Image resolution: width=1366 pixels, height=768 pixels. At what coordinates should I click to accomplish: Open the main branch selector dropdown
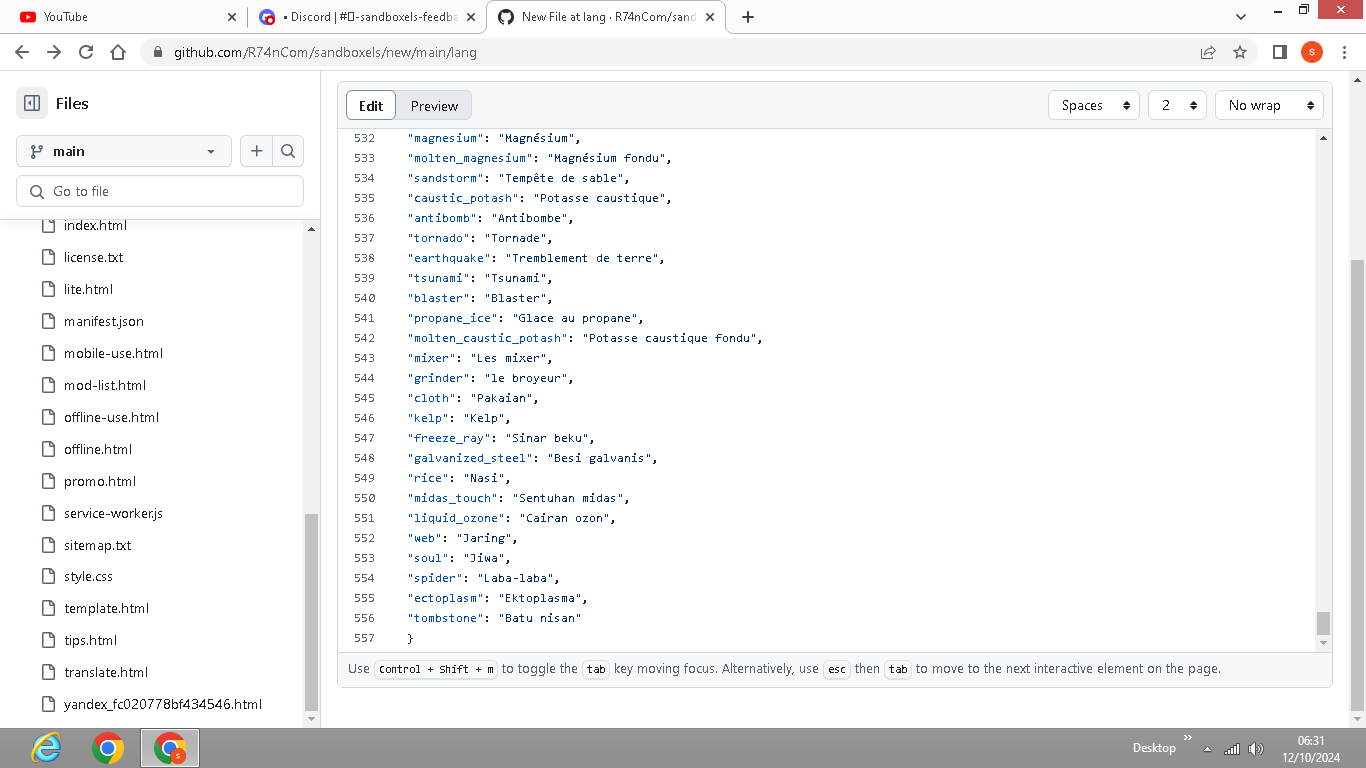click(x=123, y=151)
